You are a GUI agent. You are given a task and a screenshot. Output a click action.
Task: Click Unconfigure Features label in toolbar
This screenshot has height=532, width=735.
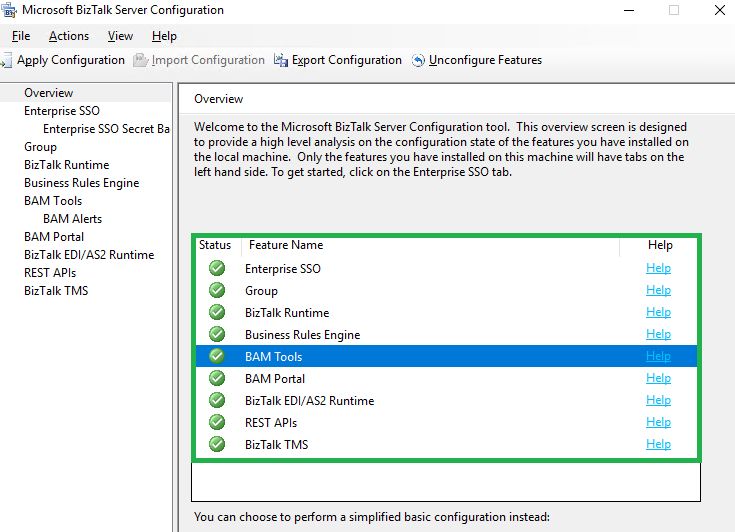(x=485, y=60)
